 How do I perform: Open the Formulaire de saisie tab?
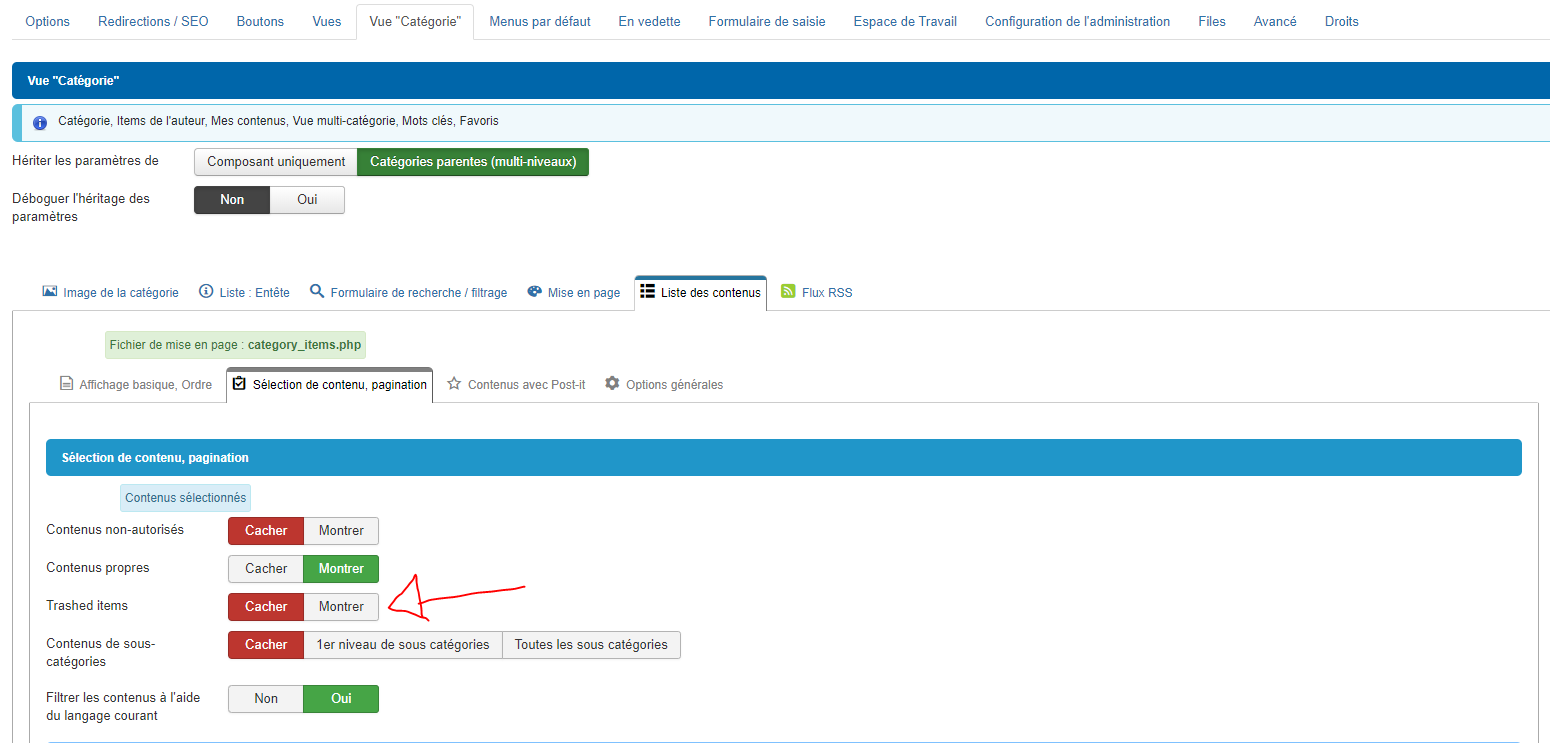coord(767,21)
